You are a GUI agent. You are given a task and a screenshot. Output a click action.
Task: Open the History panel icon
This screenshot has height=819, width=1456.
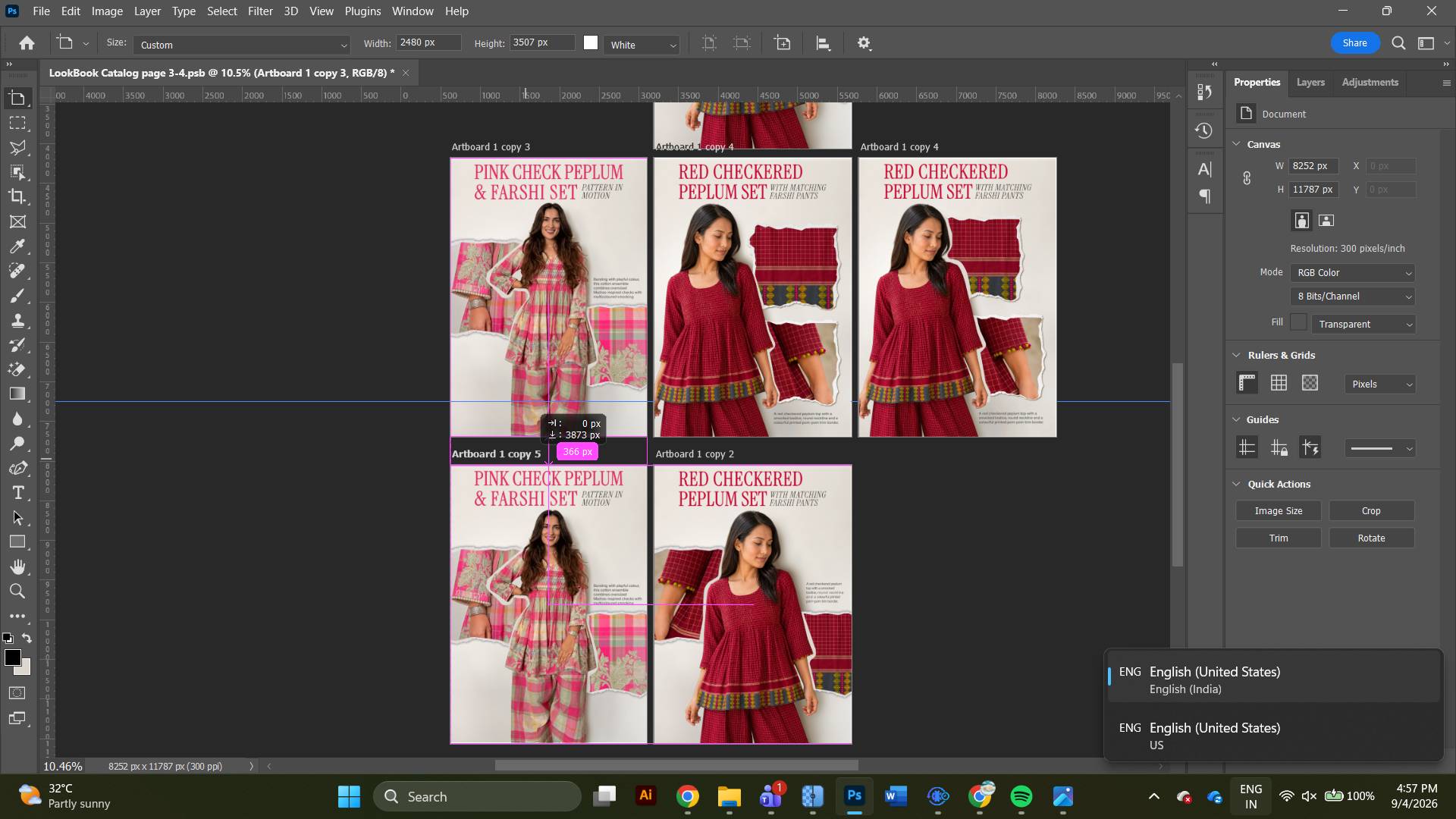1204,130
